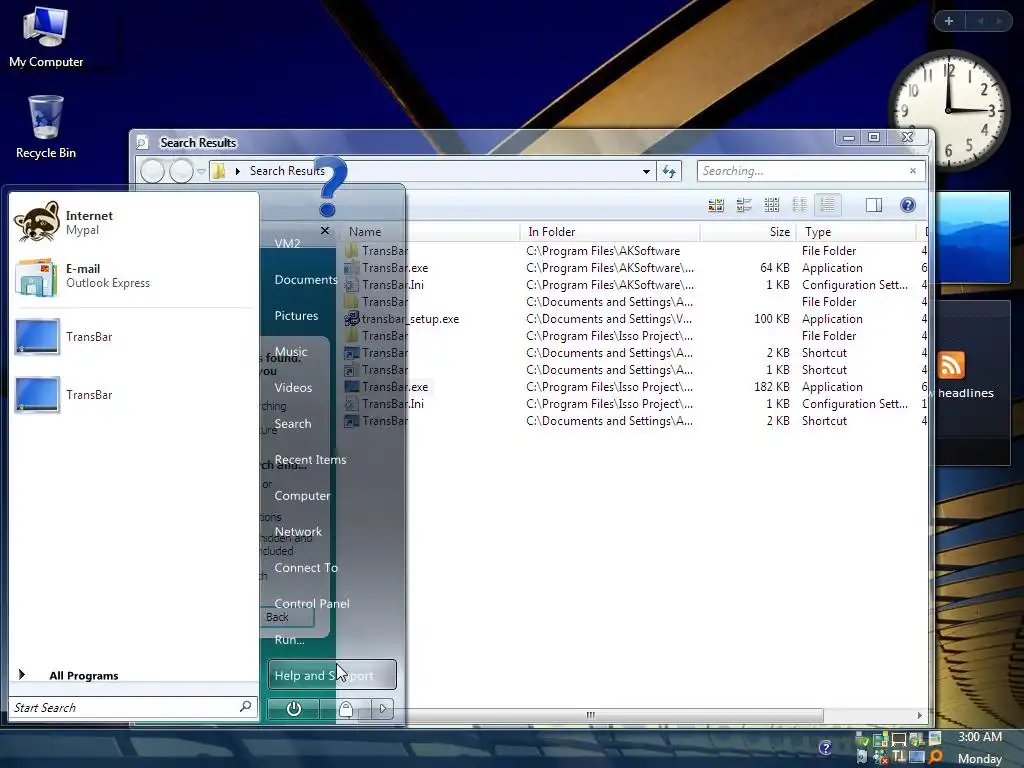Viewport: 1024px width, 768px height.
Task: Open the address bar dropdown arrow
Action: pos(646,171)
